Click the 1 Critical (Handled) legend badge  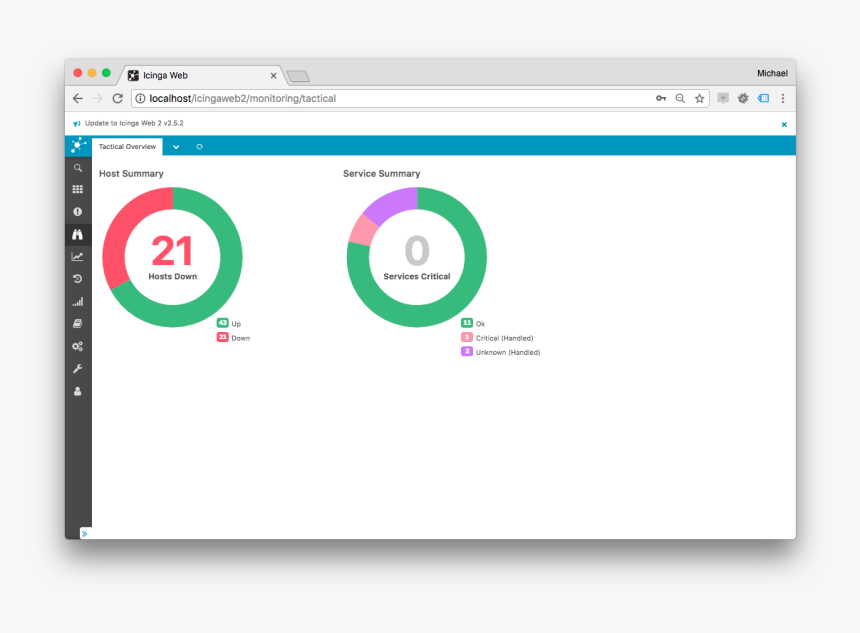467,337
